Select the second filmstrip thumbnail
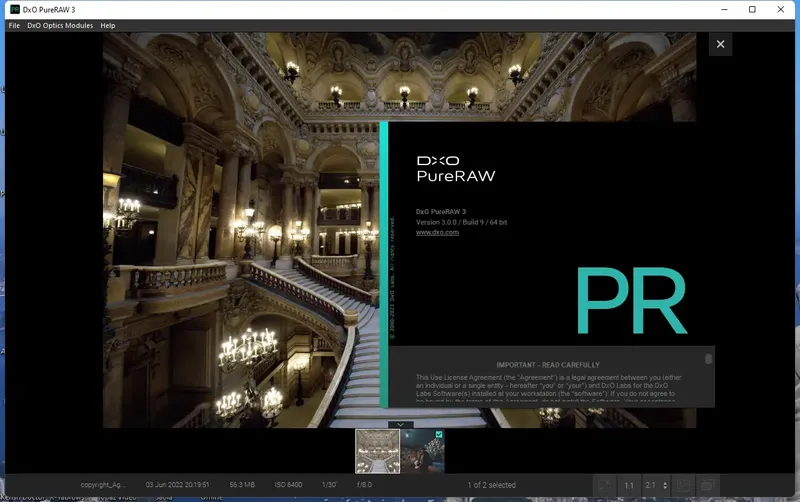This screenshot has height=502, width=800. tap(422, 451)
